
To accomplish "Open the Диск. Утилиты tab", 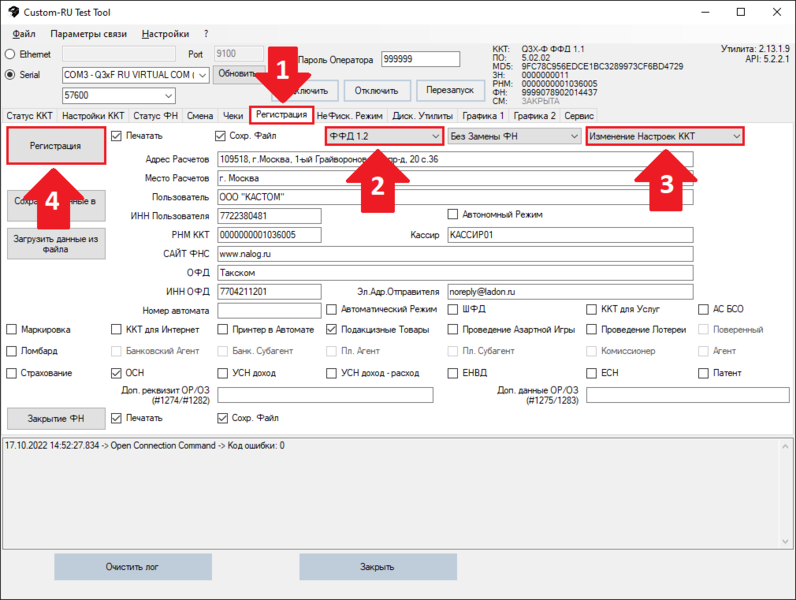I will (422, 116).
